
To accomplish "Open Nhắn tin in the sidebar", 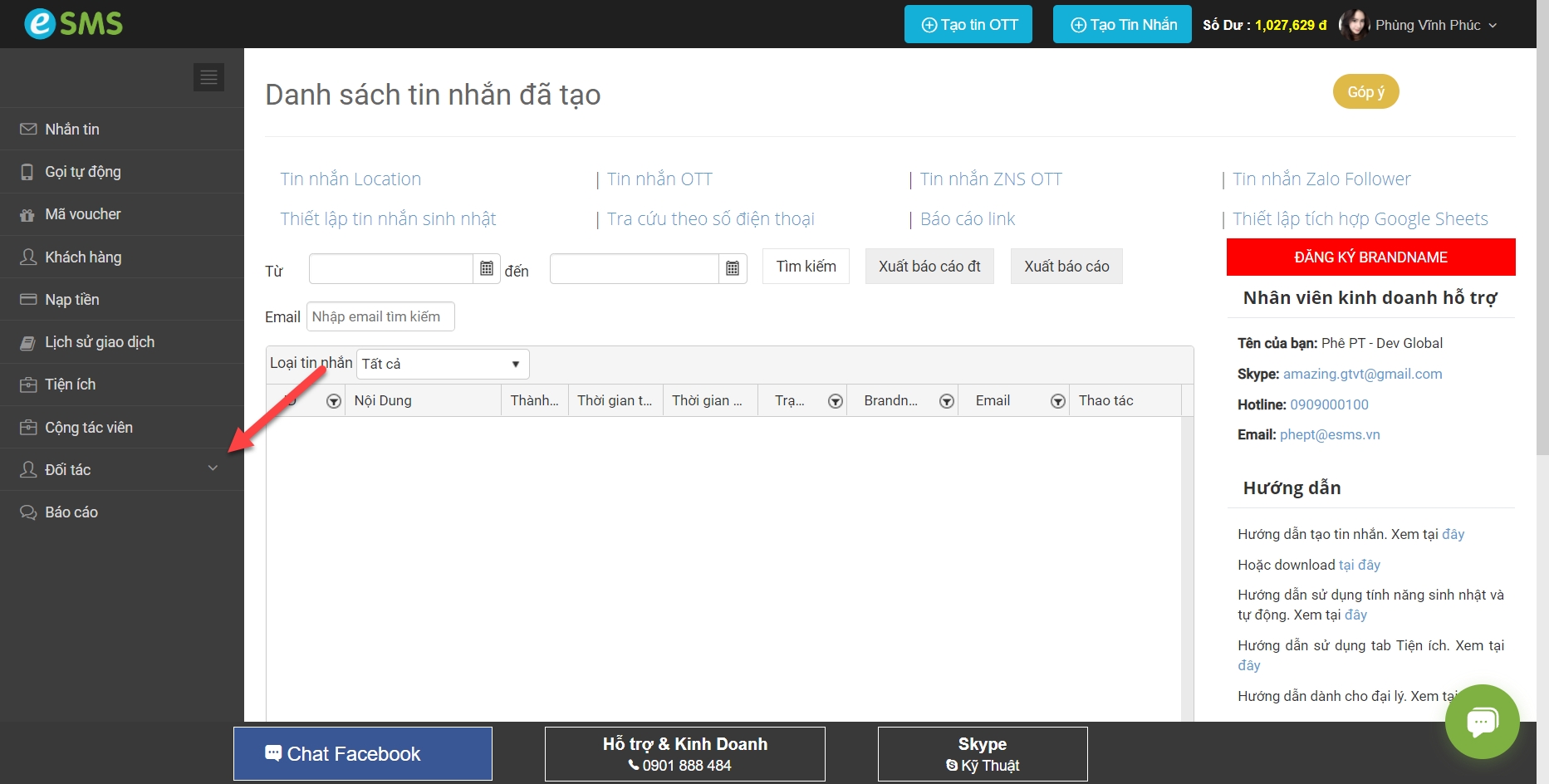I will click(72, 129).
